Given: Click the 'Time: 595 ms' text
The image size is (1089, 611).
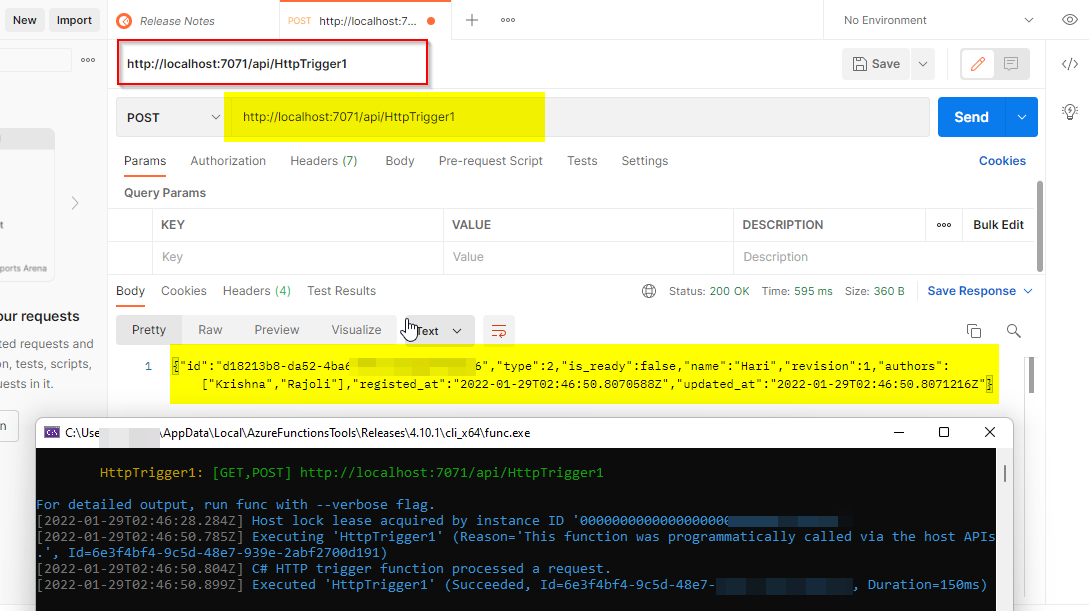Looking at the screenshot, I should pos(797,291).
